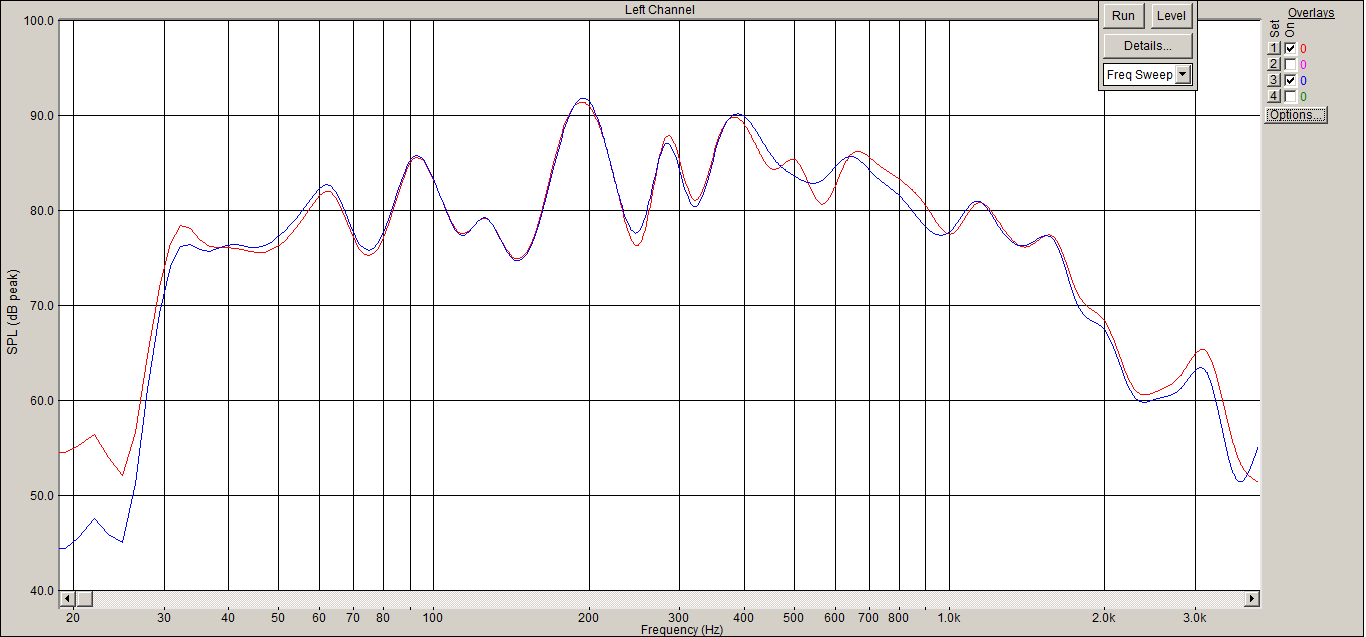Image resolution: width=1366 pixels, height=637 pixels.
Task: Click the red 0 overlay color value
Action: (x=1303, y=49)
